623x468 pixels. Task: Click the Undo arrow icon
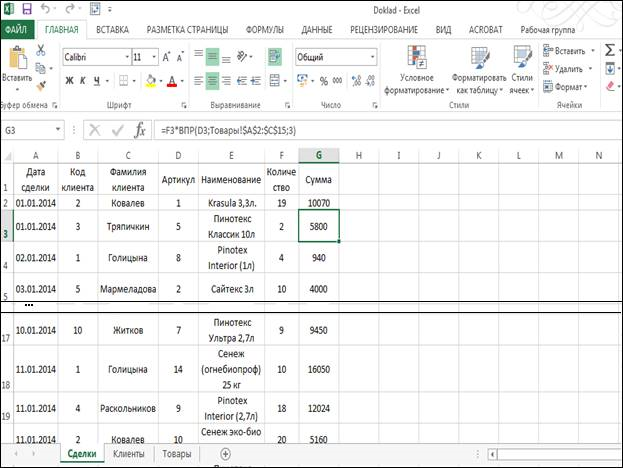pyautogui.click(x=46, y=9)
